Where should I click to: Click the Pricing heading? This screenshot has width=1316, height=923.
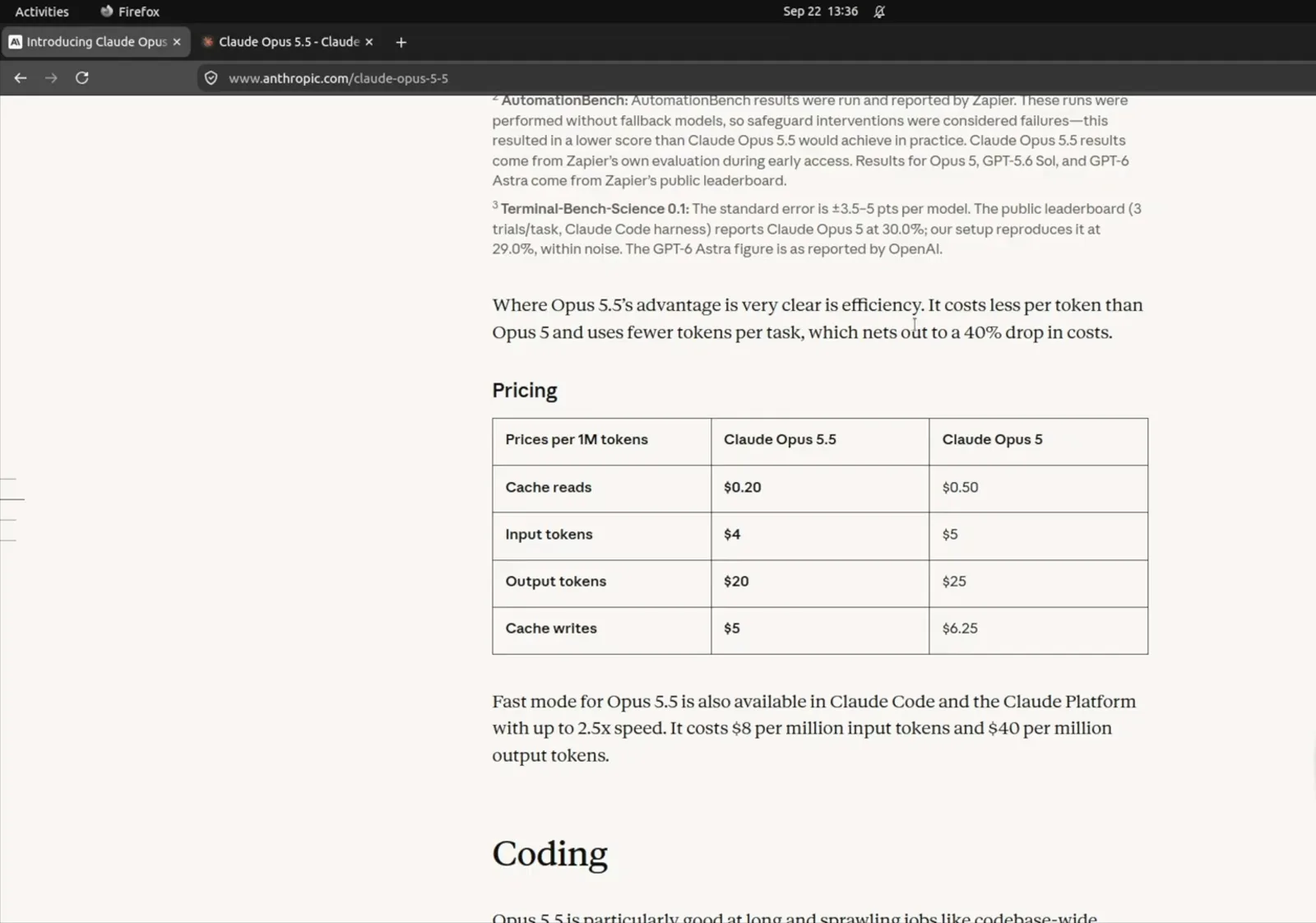525,390
